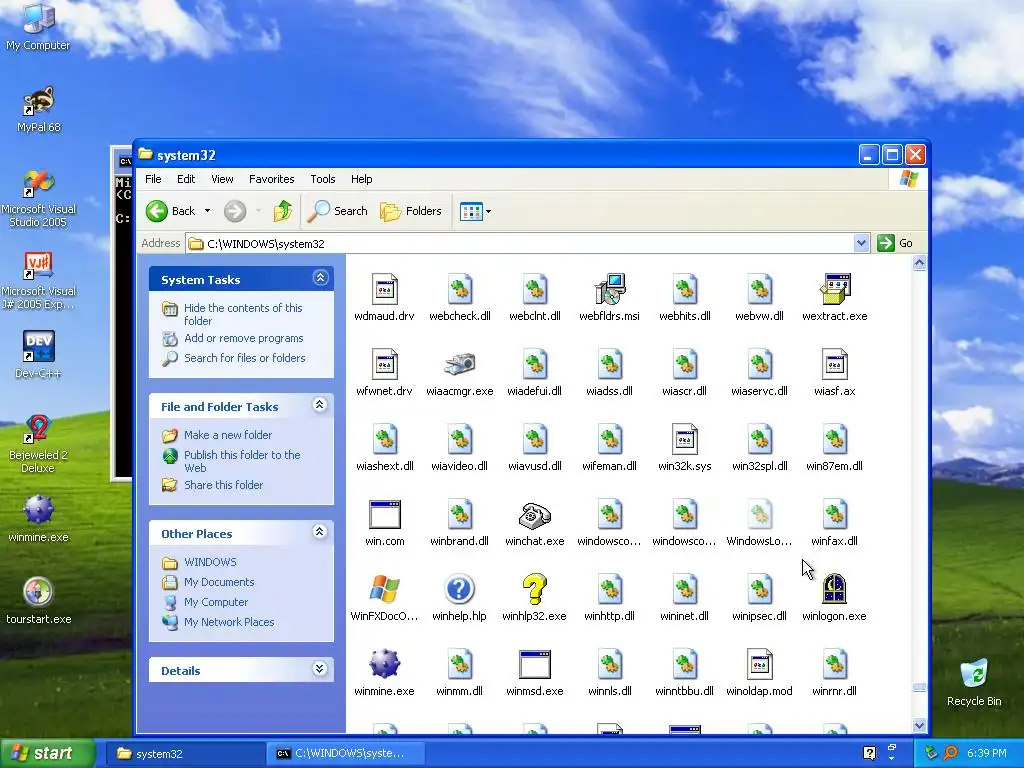Viewport: 1024px width, 768px height.
Task: Select the win32k.sys file icon
Action: pos(684,439)
